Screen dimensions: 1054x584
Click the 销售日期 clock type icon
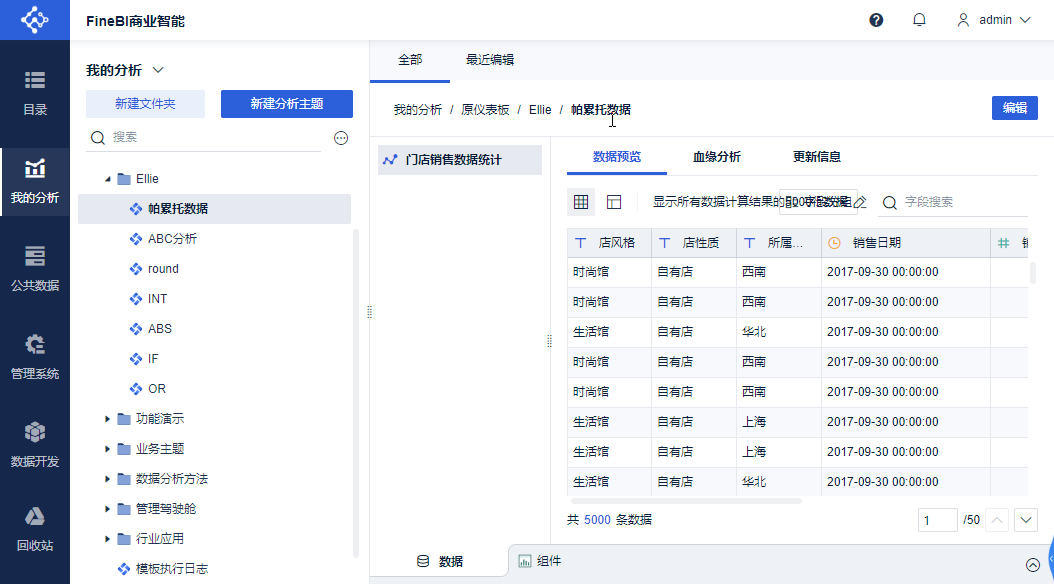click(834, 243)
